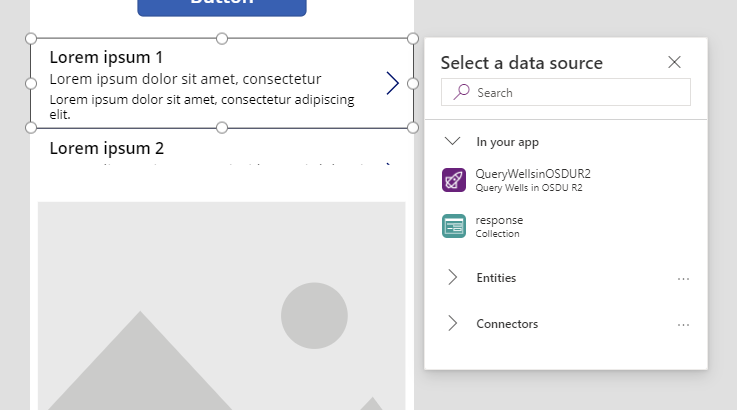Click the Search data source field

click(565, 92)
